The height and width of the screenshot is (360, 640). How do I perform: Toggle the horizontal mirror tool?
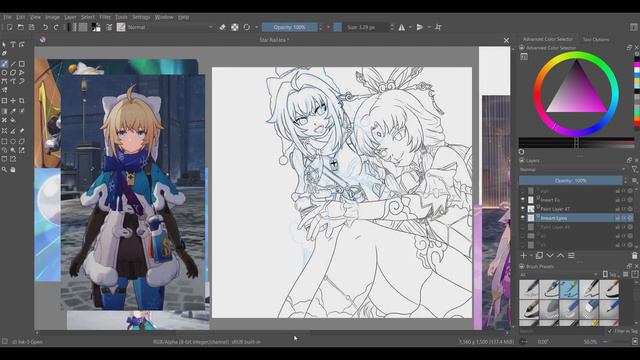[402, 27]
